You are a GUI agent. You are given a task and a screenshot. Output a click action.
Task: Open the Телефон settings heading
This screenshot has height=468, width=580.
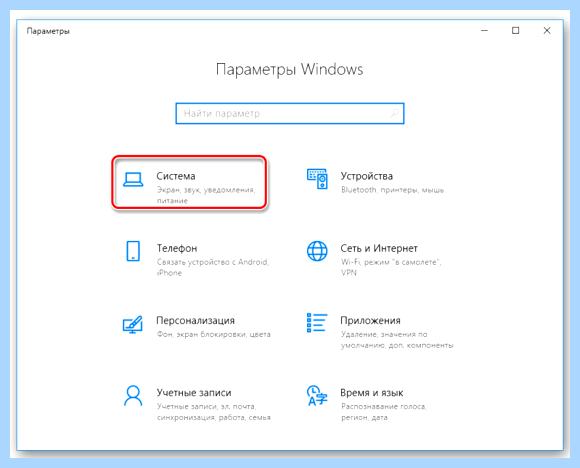click(x=177, y=248)
